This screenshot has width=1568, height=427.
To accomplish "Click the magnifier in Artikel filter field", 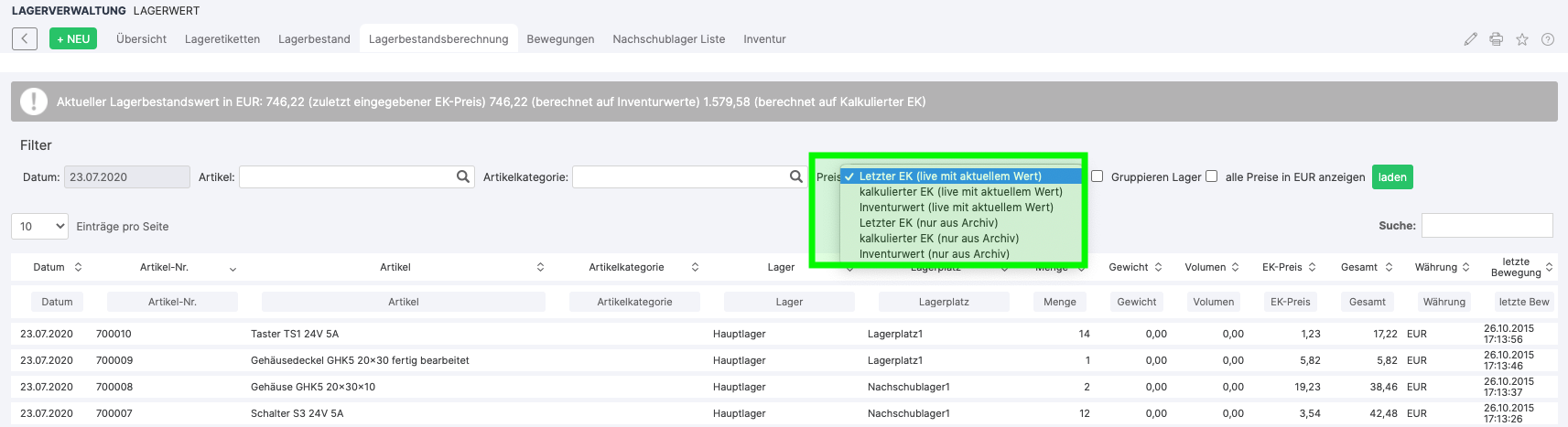I will pos(463,176).
